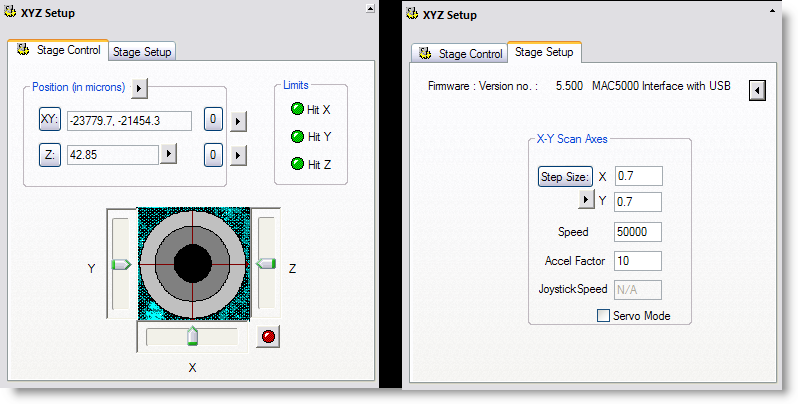Click the green Hit Z limit indicator
This screenshot has height=404, width=798.
[297, 163]
